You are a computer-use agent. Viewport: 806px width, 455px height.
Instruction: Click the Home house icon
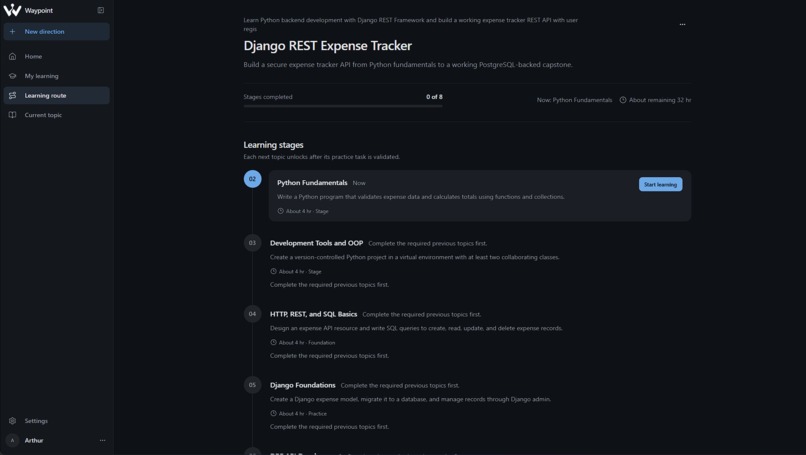(x=13, y=57)
